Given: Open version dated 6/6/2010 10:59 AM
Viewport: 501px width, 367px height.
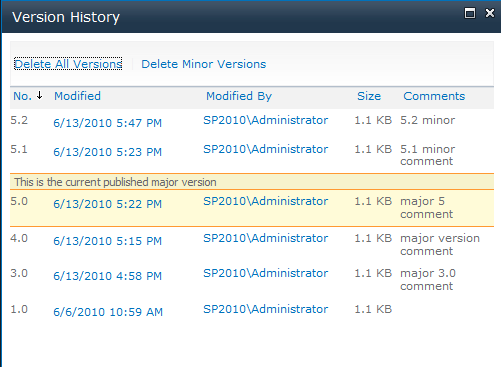Looking at the screenshot, I should pyautogui.click(x=108, y=312).
